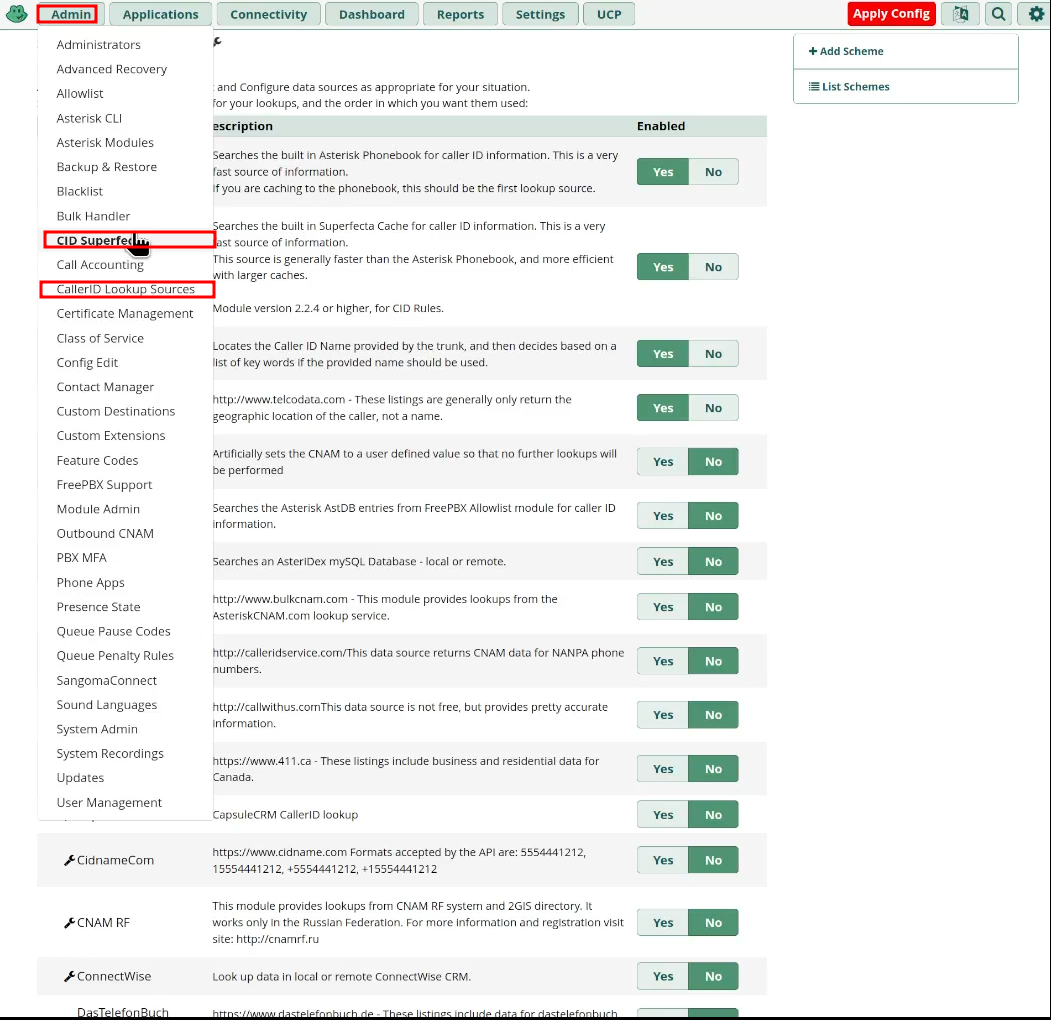
Task: Choose No for trunk-provided Caller ID Name
Action: 713,354
